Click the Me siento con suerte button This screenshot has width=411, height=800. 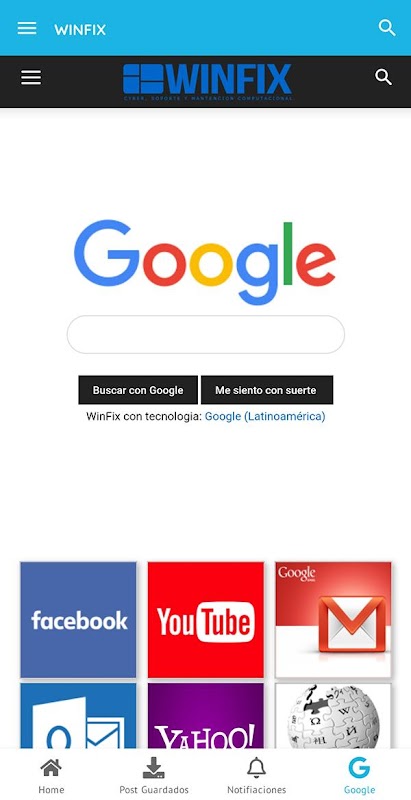point(267,390)
